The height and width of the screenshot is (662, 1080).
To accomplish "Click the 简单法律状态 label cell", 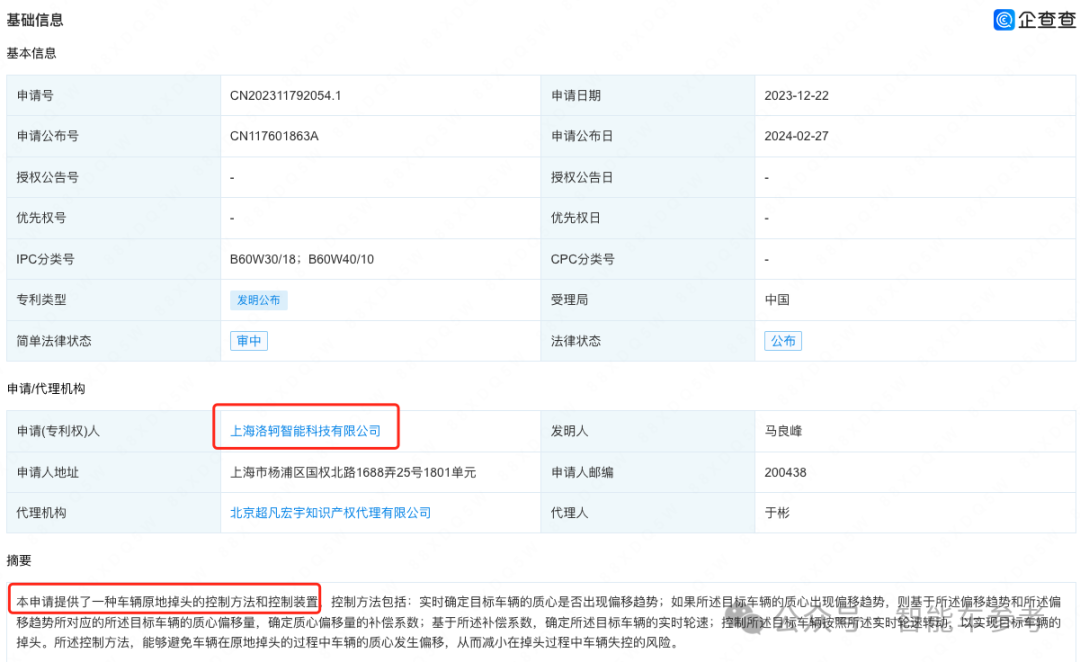I will click(114, 340).
